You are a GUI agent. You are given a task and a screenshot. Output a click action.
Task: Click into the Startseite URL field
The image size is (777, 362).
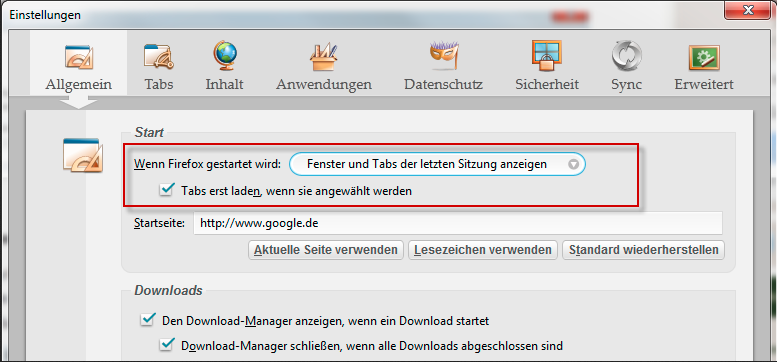(457, 223)
